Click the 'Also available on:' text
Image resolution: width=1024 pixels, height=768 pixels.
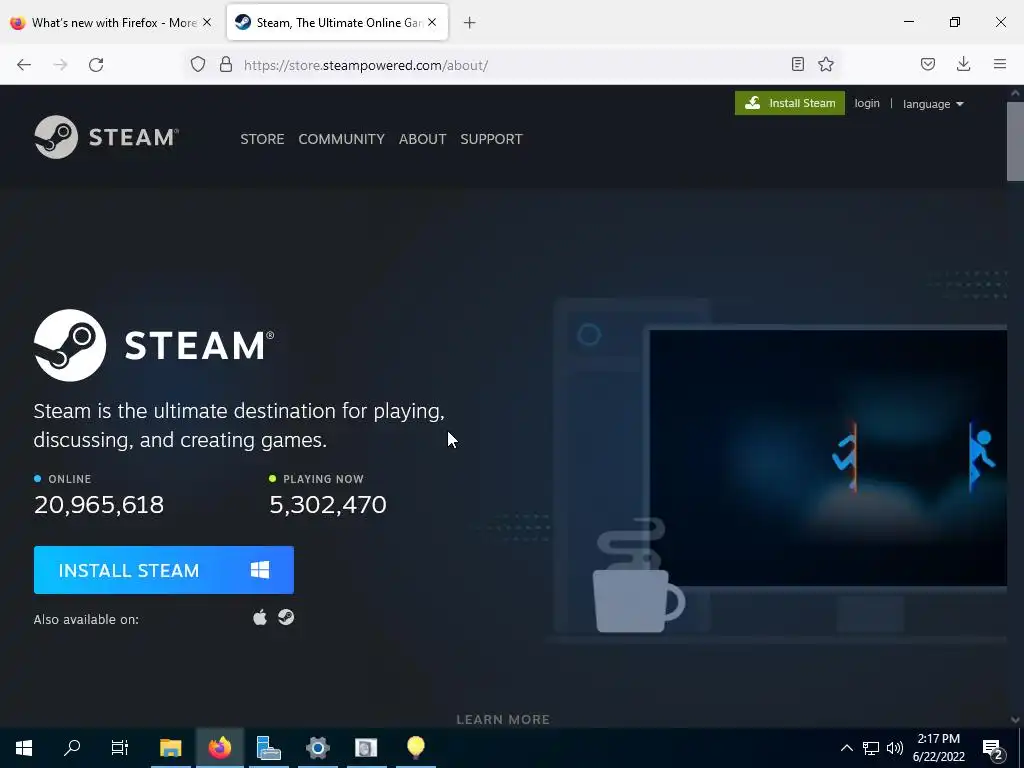coord(86,619)
